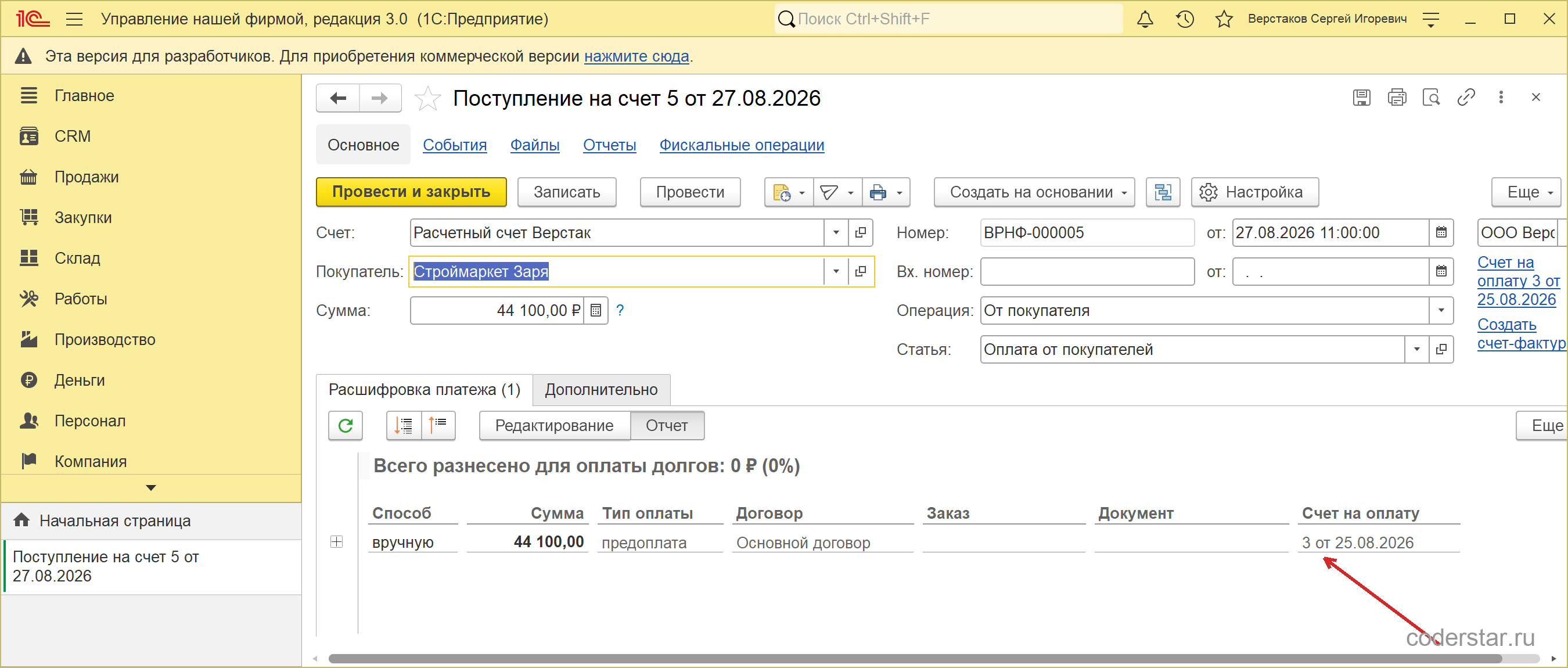Open favorites star in title bar

point(1224,19)
